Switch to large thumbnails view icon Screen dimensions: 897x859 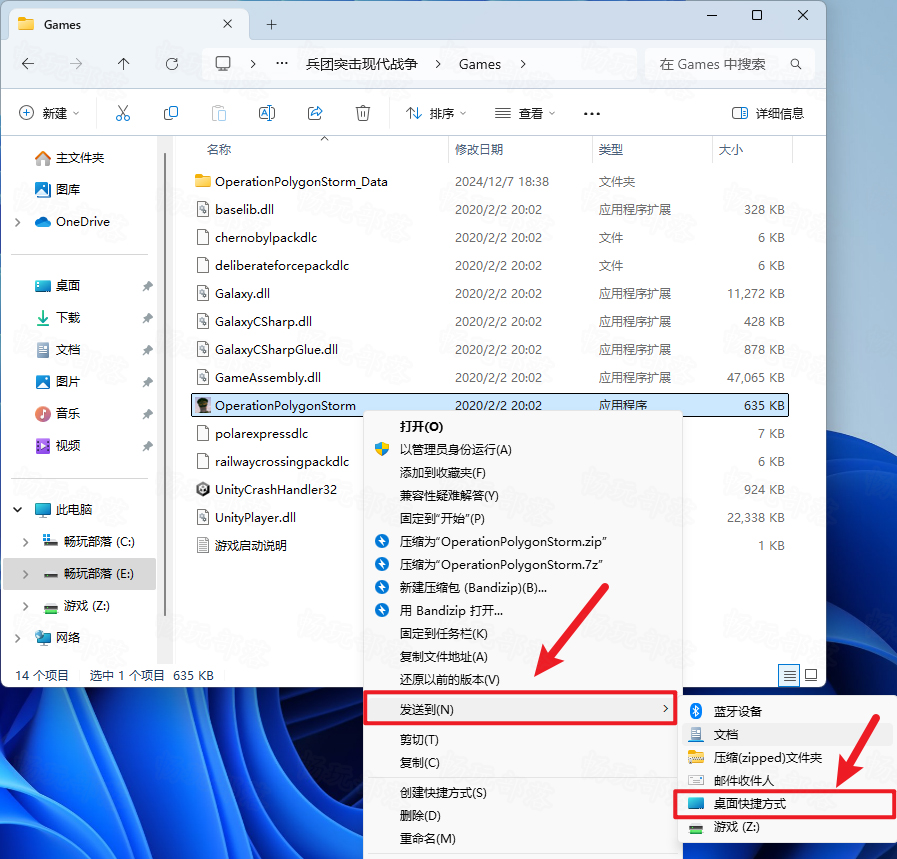(811, 675)
